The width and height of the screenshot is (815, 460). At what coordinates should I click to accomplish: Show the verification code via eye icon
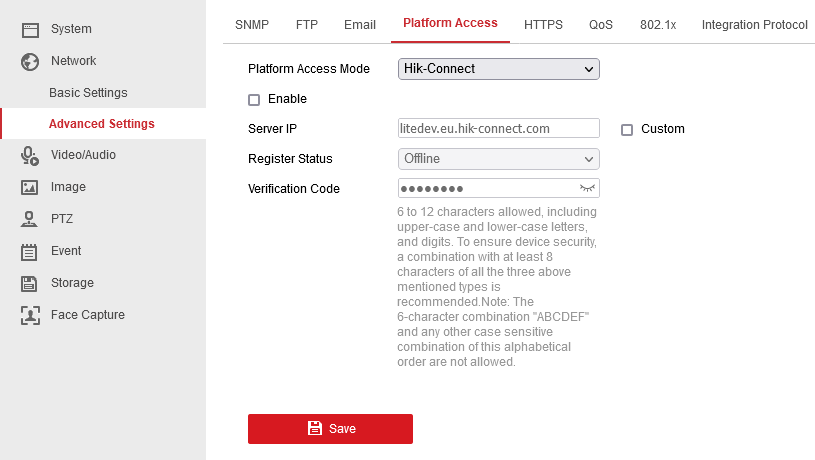point(587,188)
